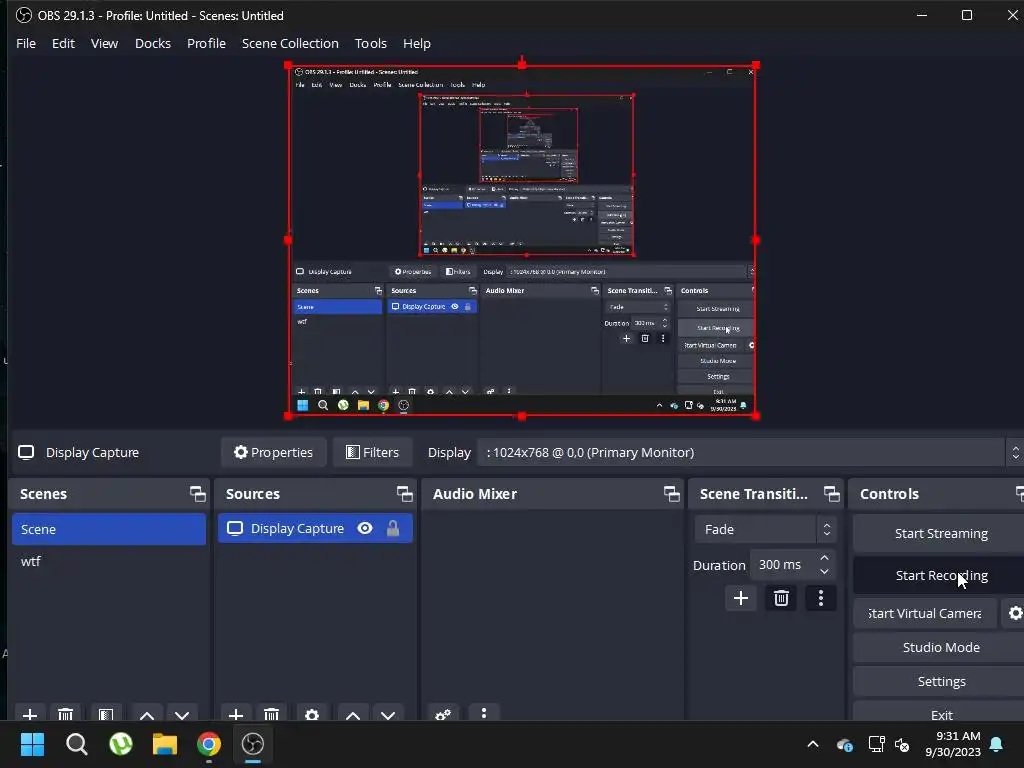Select Display Capture source row
Viewport: 1024px width, 768px height.
pyautogui.click(x=315, y=528)
